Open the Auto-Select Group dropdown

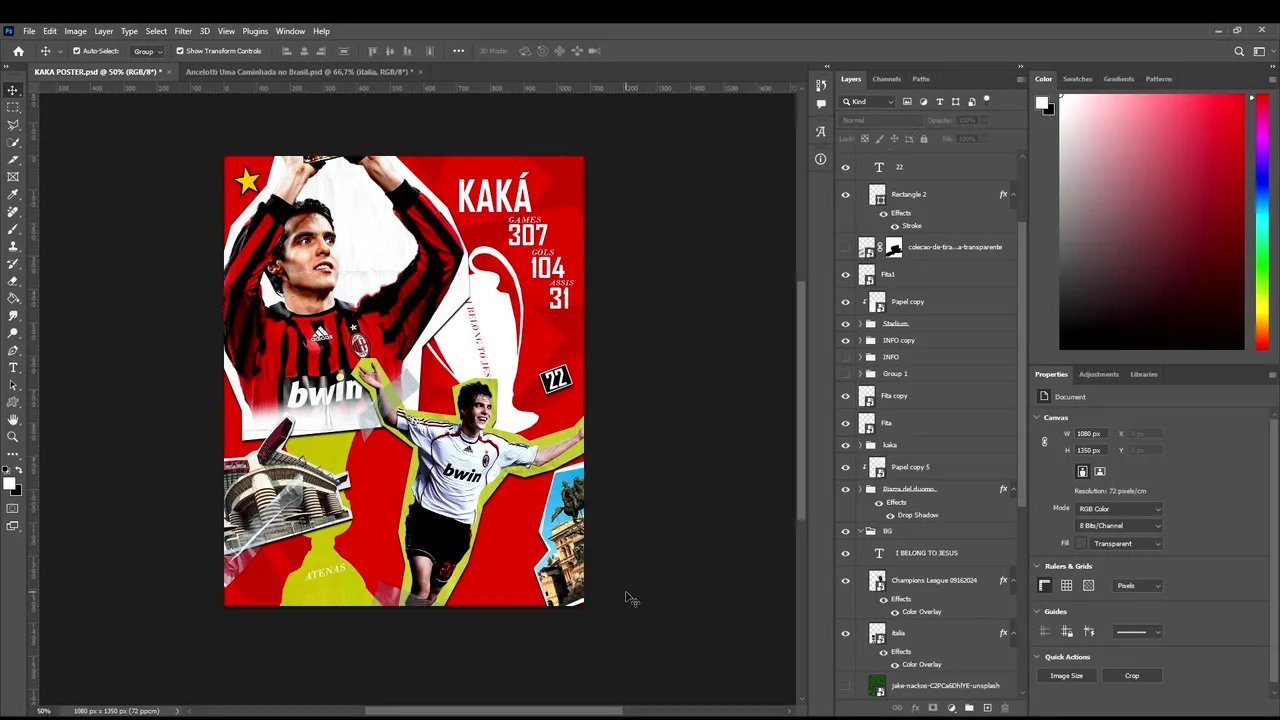pyautogui.click(x=146, y=51)
